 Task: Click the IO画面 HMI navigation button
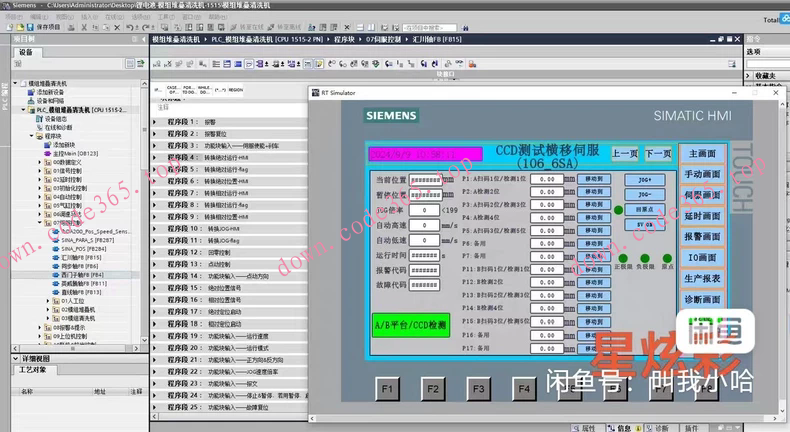702,258
